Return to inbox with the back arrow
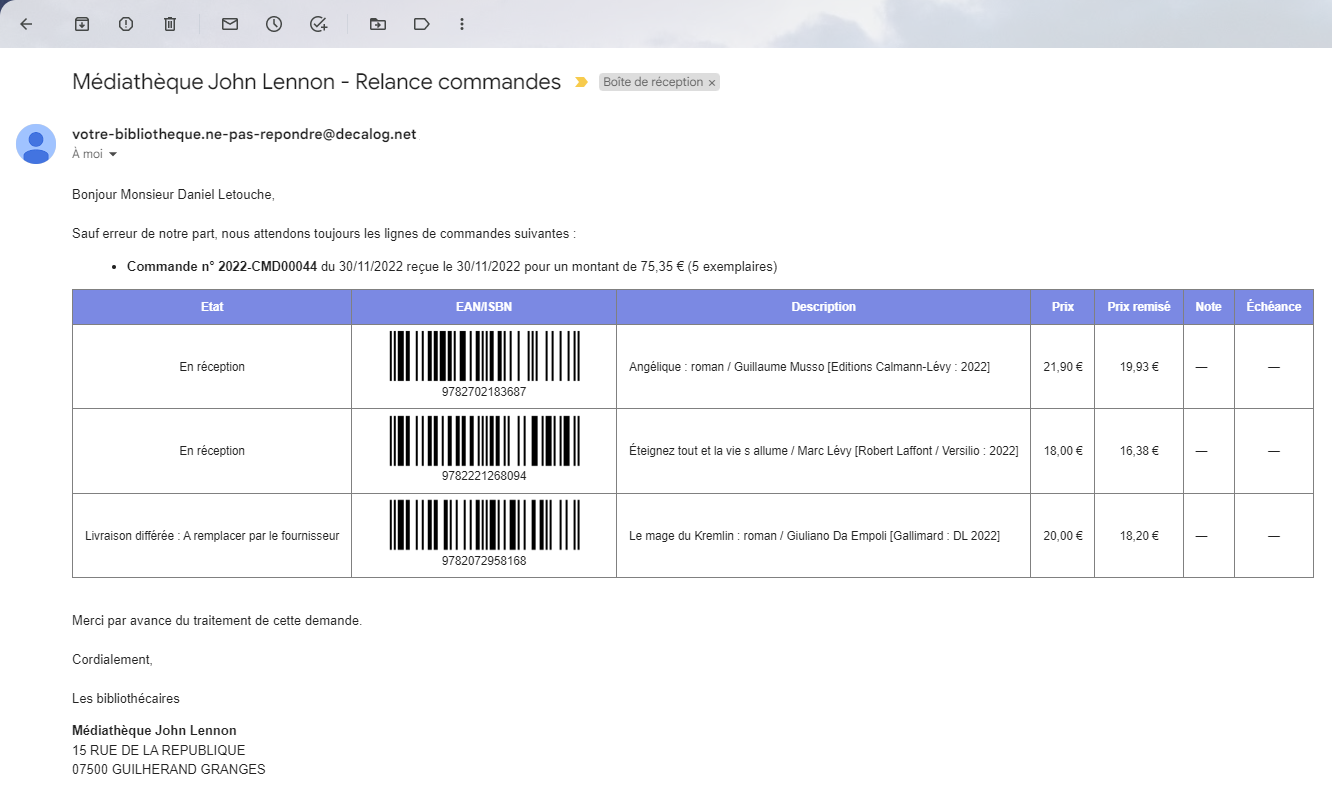Image resolution: width=1332 pixels, height=790 pixels. pyautogui.click(x=27, y=24)
